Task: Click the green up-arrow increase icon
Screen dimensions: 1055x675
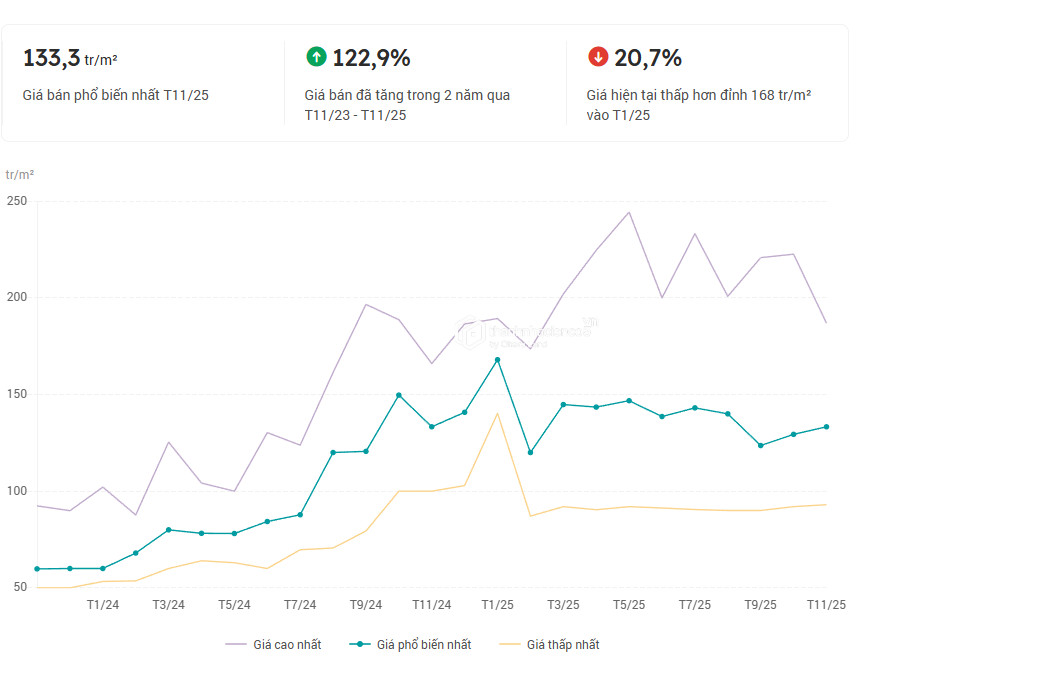Action: [x=316, y=57]
